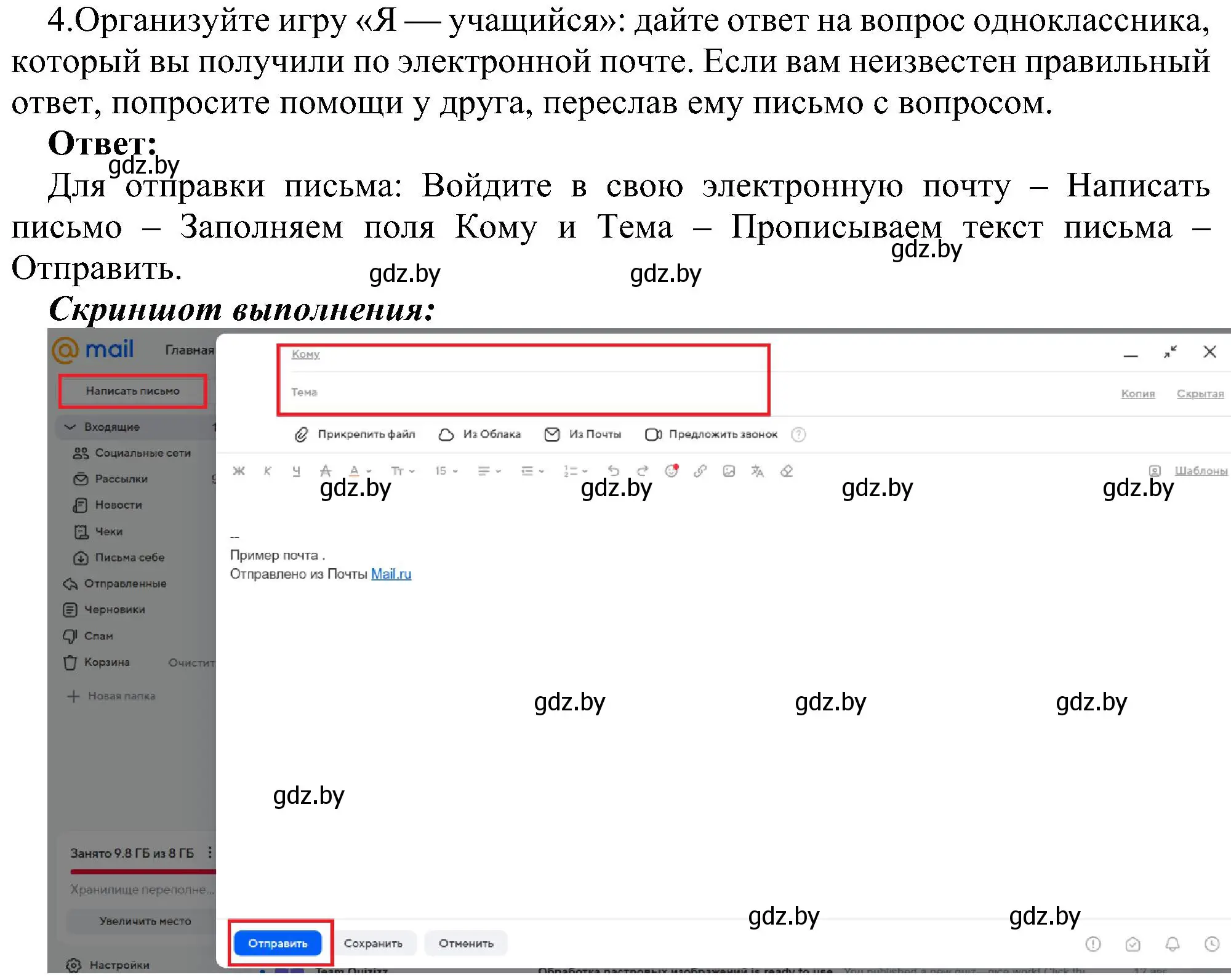The image size is (1231, 980).
Task: Open the Mail.ru link in signature
Action: 391,574
